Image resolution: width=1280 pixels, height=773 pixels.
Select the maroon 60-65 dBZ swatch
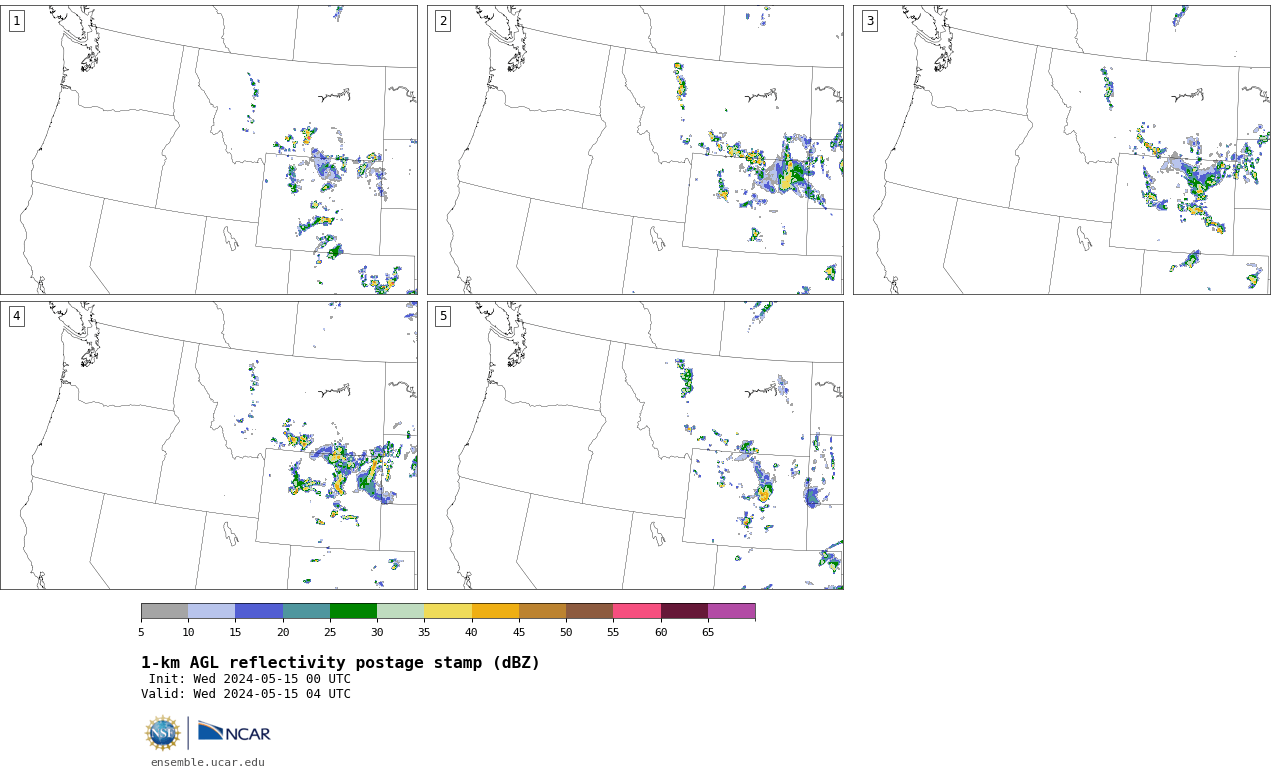click(684, 611)
